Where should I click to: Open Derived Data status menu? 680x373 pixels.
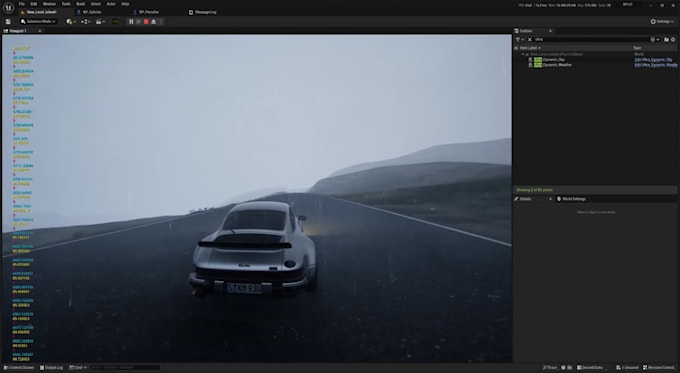[x=590, y=367]
